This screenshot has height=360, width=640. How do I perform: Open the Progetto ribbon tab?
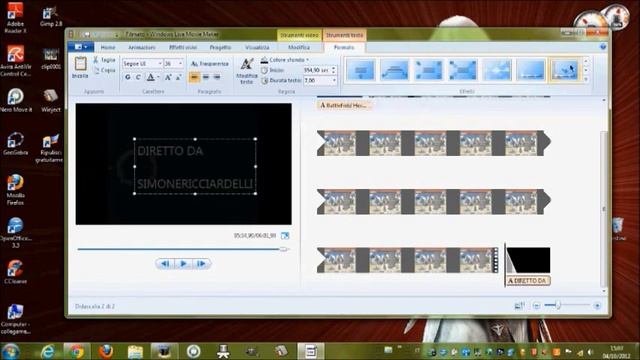click(220, 47)
